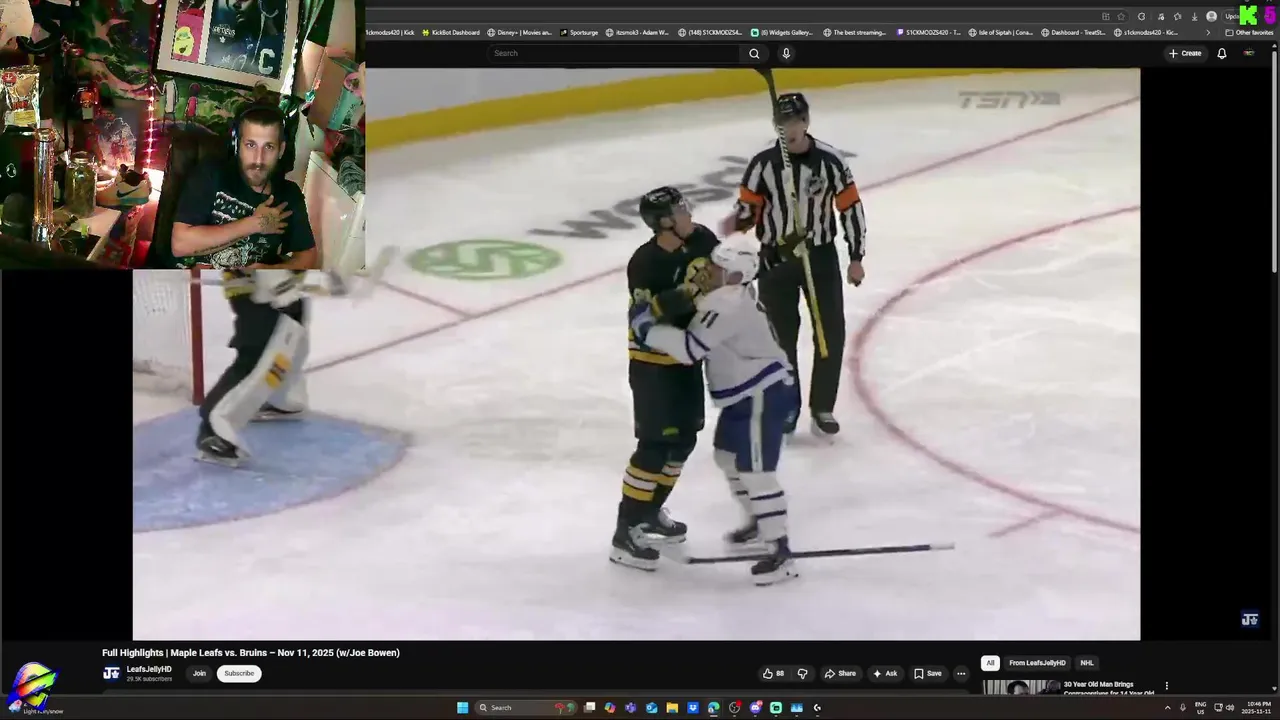Open Widgets Gallery bookmark
Screen dimensions: 1280x720
[782, 32]
